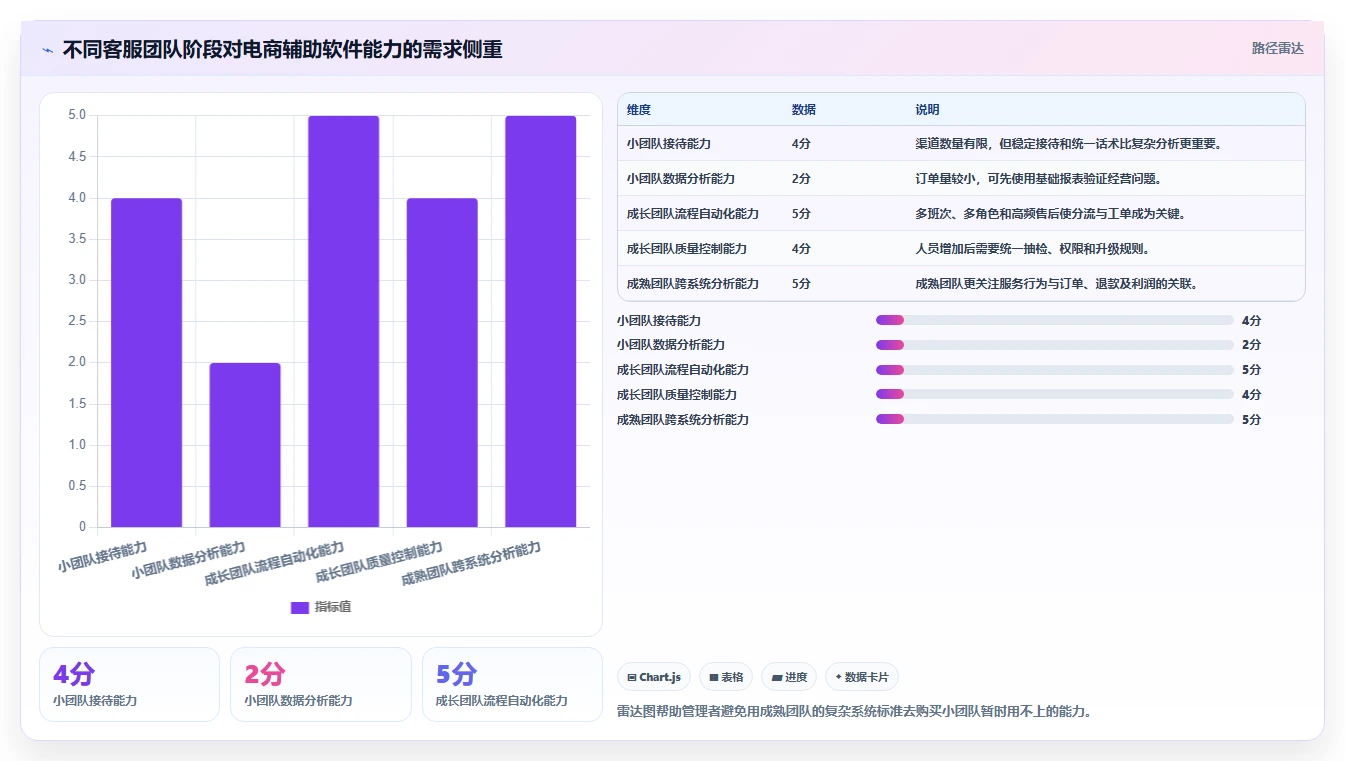Click the progress bar for 成长团队流程自动化能力
Image resolution: width=1345 pixels, height=761 pixels.
tap(1055, 370)
